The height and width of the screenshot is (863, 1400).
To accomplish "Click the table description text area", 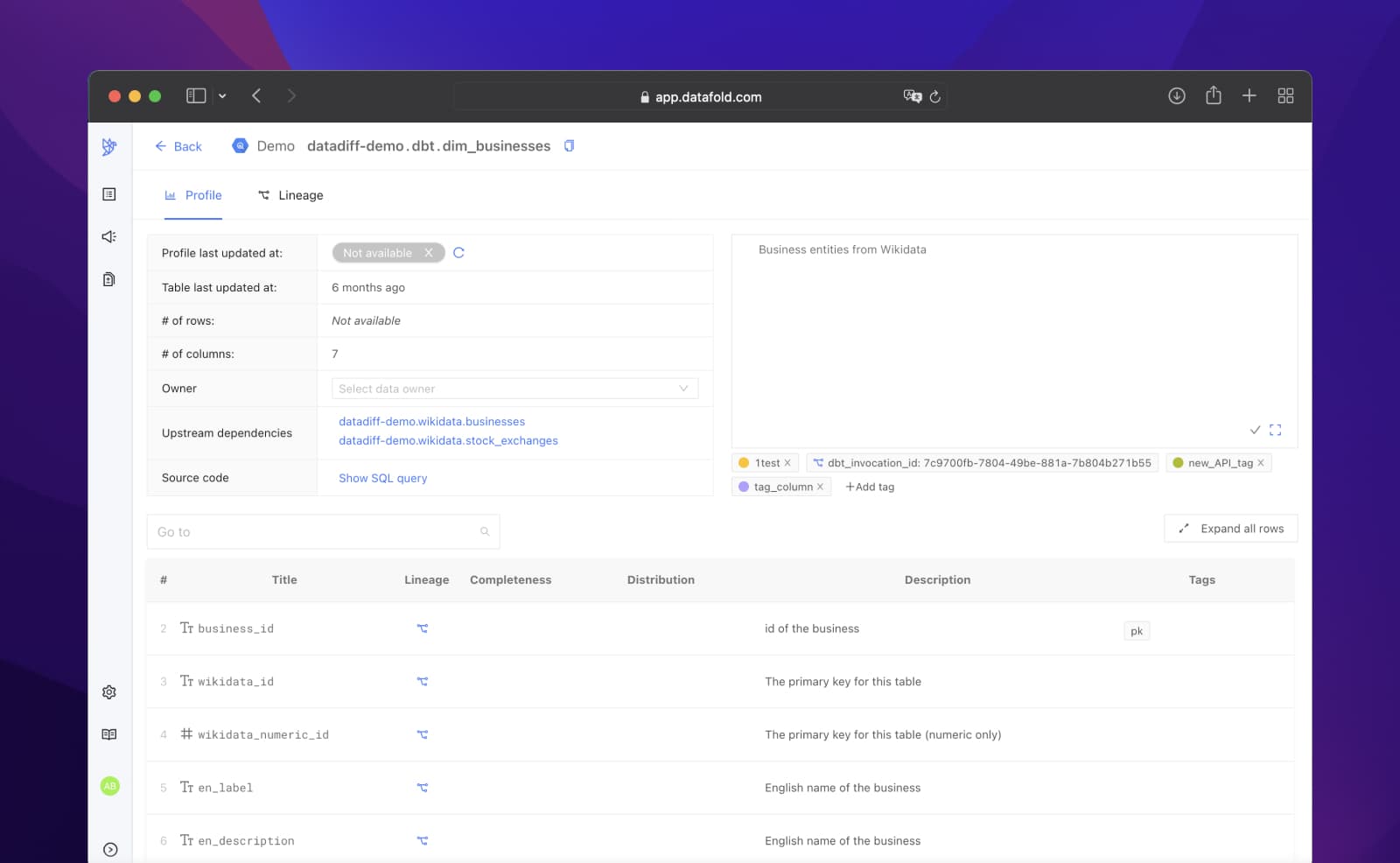I will pyautogui.click(x=1015, y=341).
